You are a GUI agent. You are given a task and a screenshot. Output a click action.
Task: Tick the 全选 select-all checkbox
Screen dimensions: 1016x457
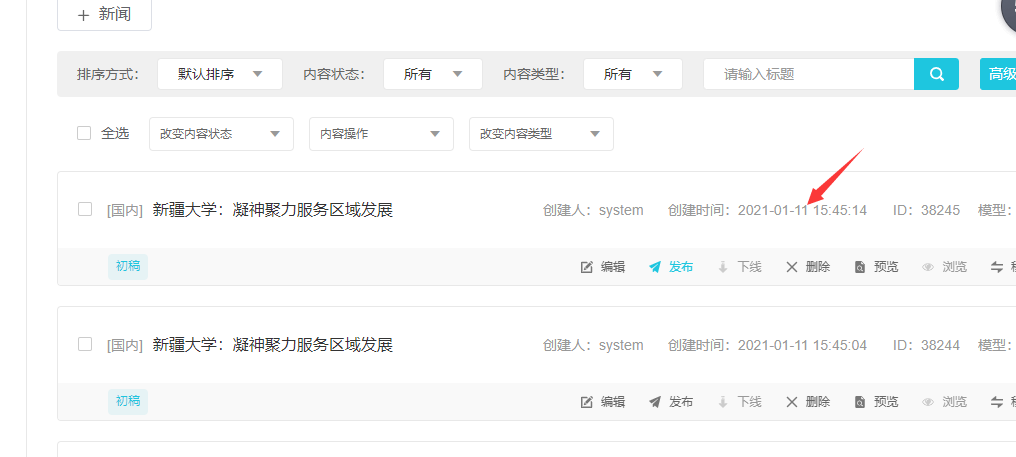point(84,134)
